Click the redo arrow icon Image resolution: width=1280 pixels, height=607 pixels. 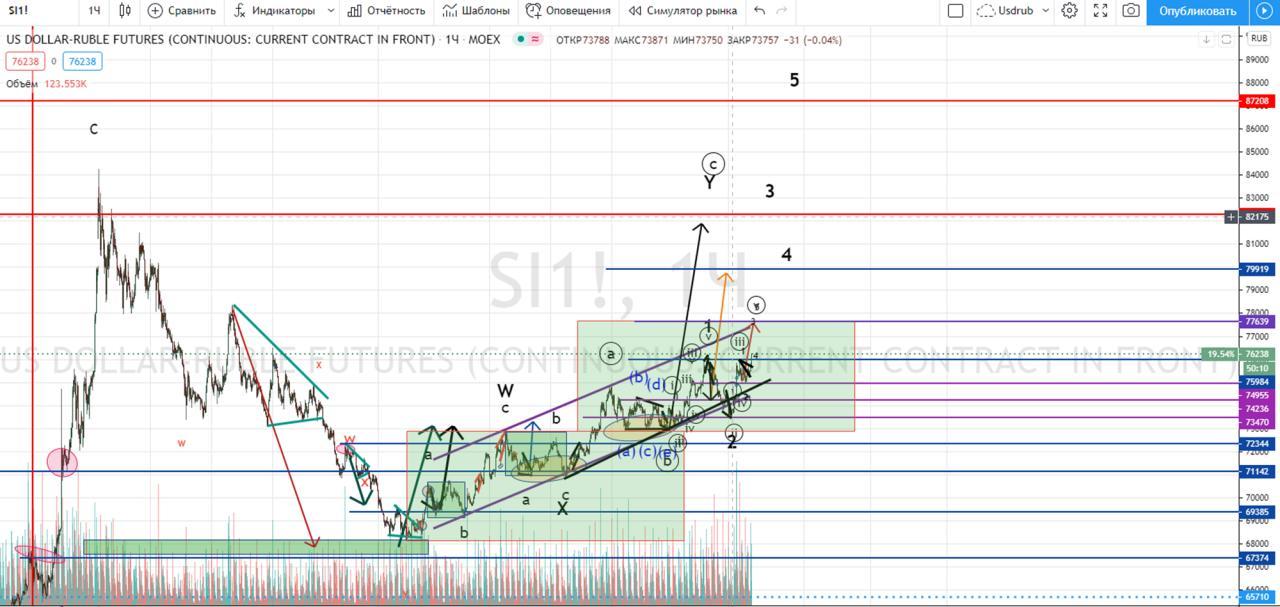coord(782,11)
